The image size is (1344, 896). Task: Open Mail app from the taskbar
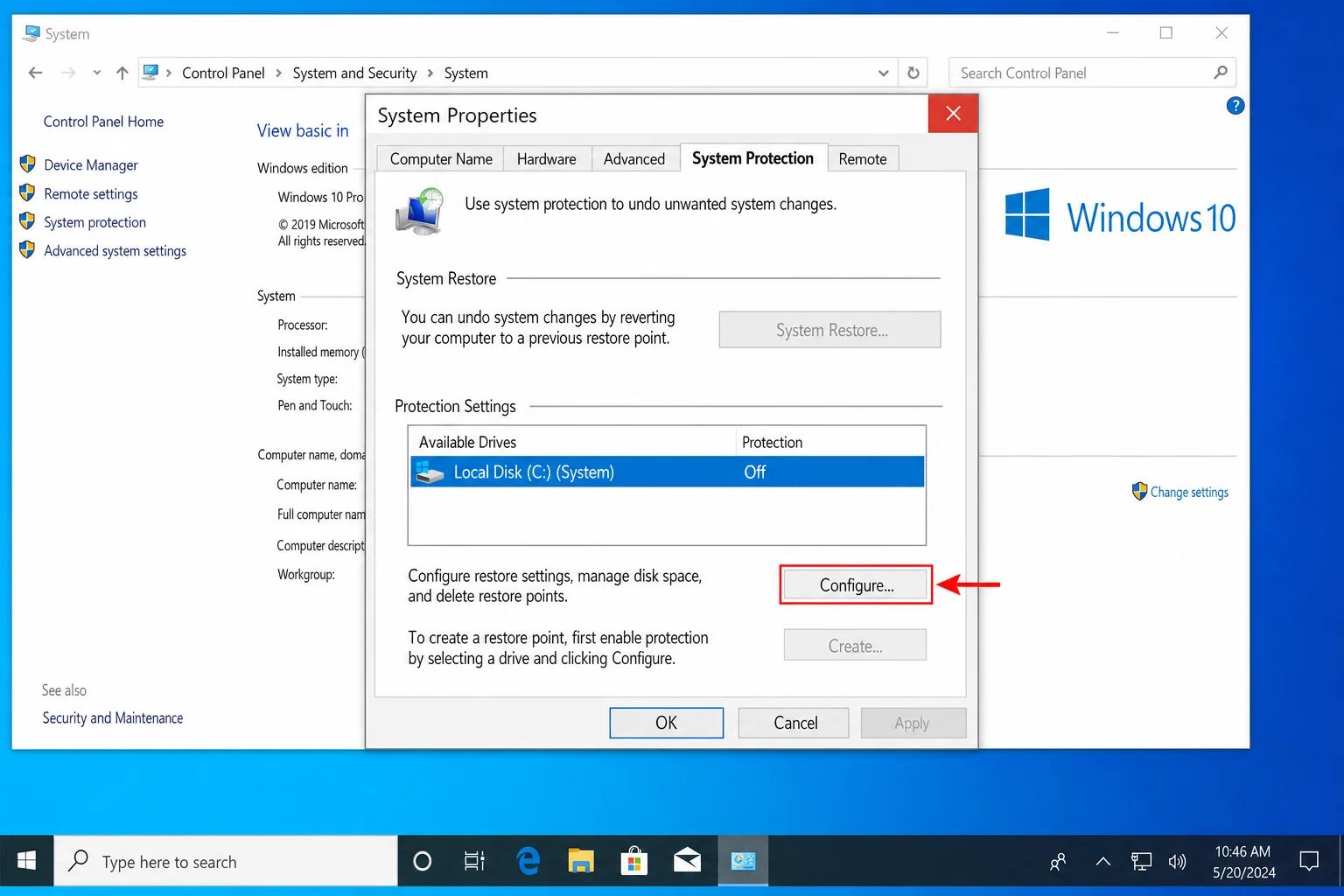coord(687,861)
